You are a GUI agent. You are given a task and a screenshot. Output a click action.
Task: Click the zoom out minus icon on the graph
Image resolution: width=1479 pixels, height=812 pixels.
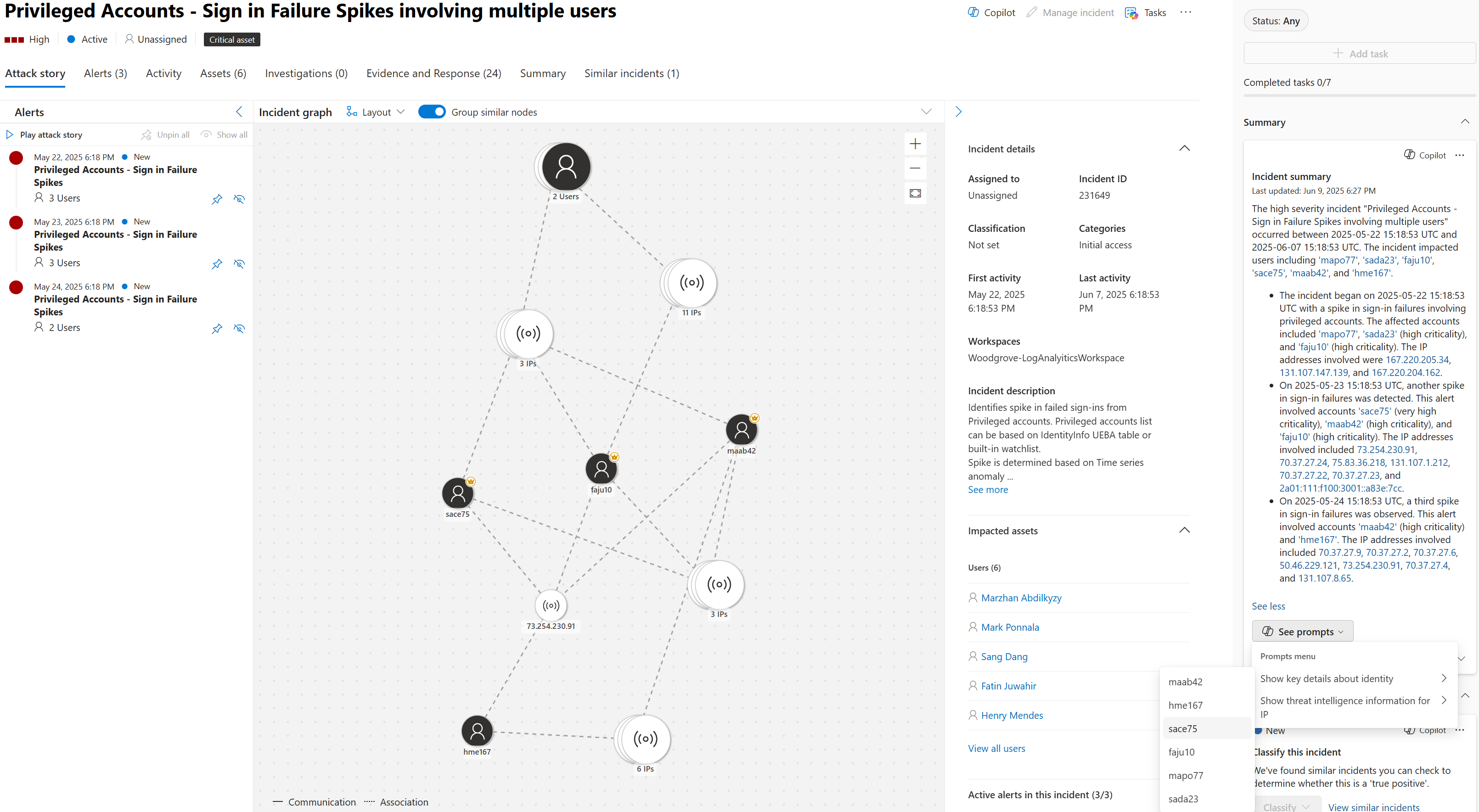(915, 168)
